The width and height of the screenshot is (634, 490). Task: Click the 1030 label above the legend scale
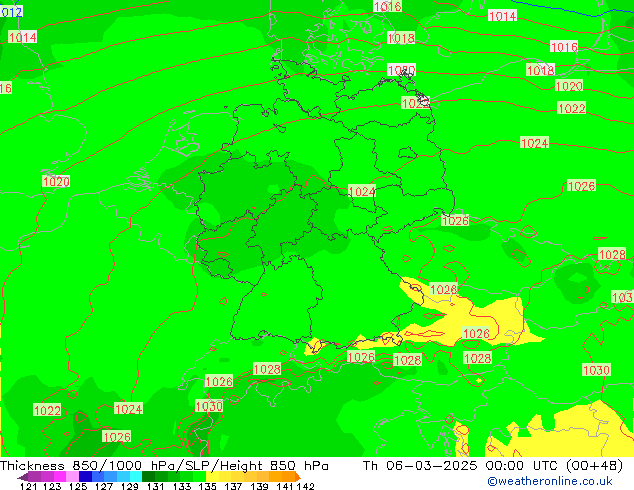tap(209, 406)
